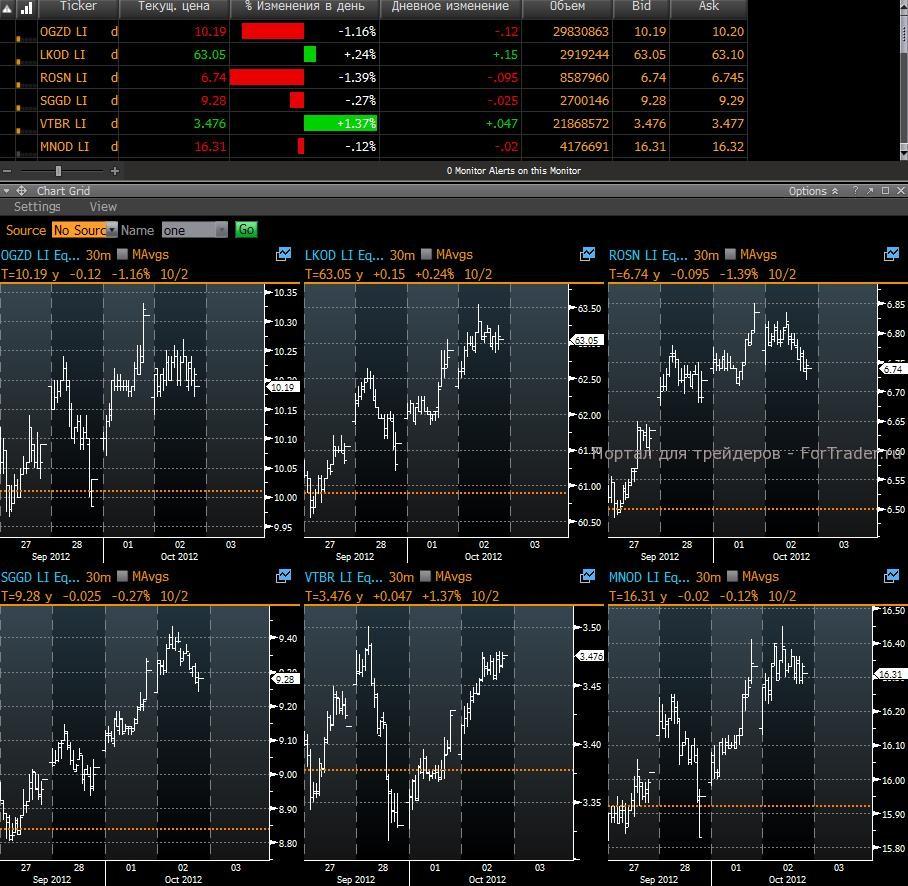Enable MAvgs checkbox on ROSN chart

pyautogui.click(x=731, y=255)
